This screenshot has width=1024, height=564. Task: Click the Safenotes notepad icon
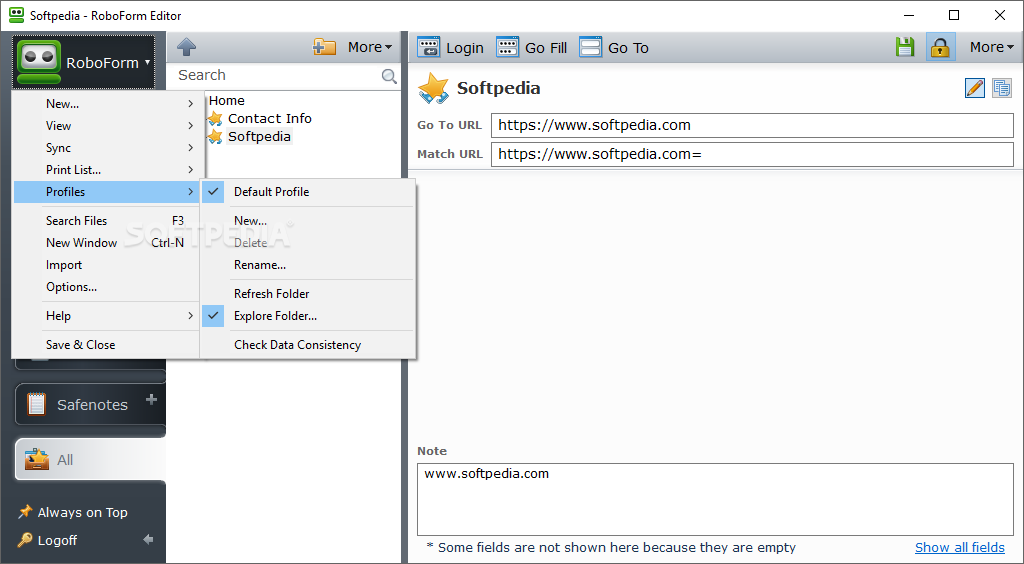coord(37,405)
